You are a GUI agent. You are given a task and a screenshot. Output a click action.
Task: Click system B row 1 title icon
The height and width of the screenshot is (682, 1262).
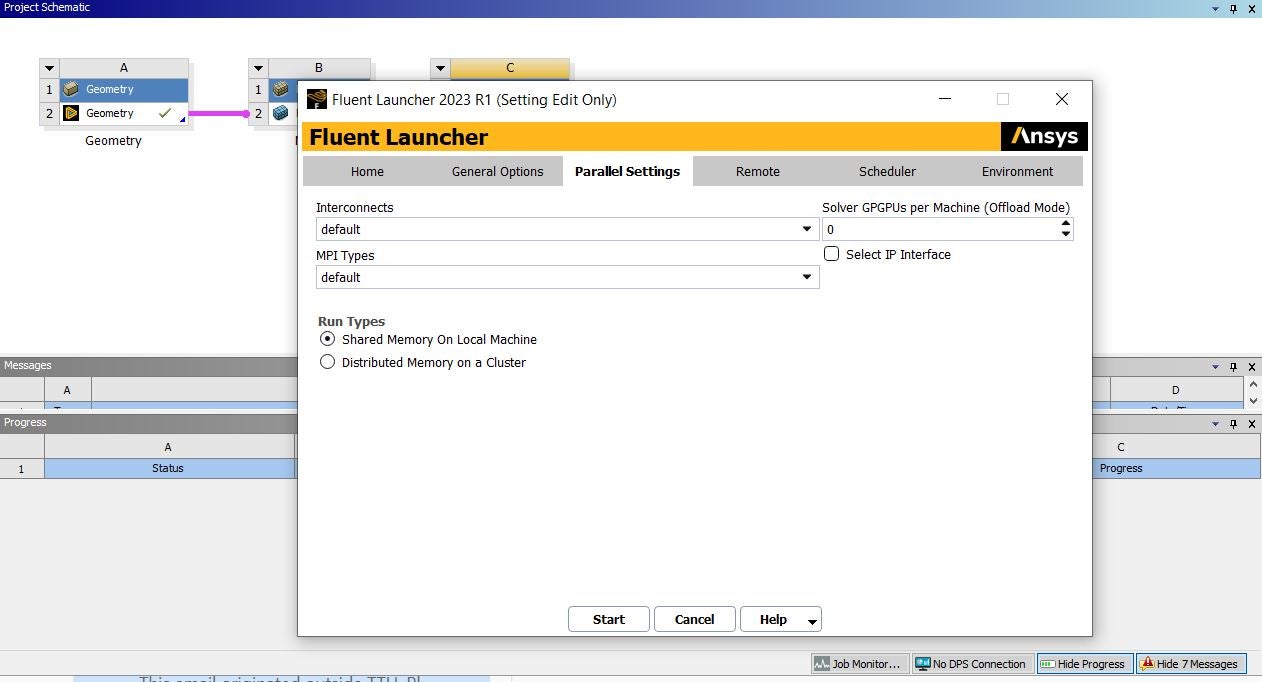pyautogui.click(x=280, y=90)
